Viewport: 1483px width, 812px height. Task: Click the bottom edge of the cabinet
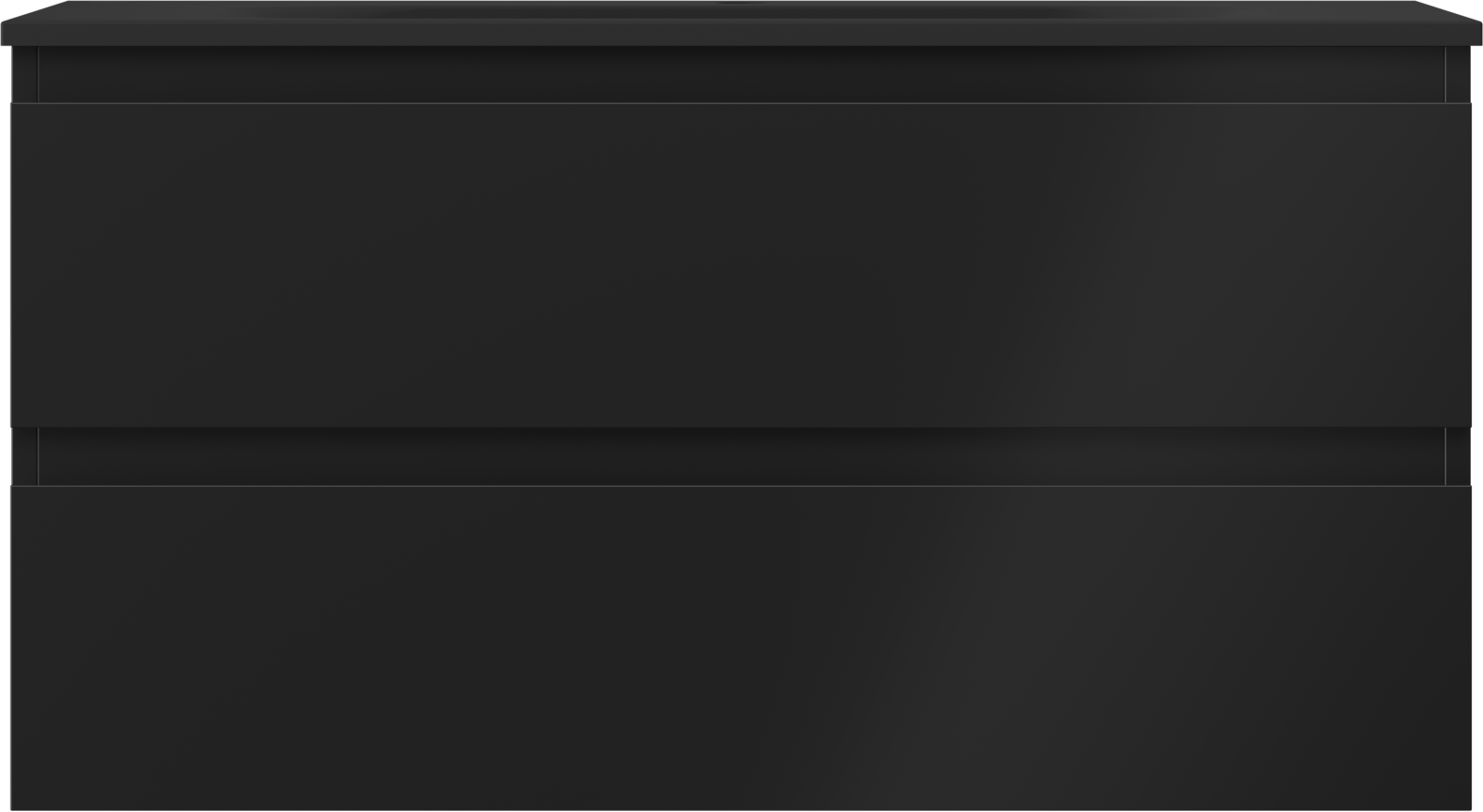coord(741,808)
